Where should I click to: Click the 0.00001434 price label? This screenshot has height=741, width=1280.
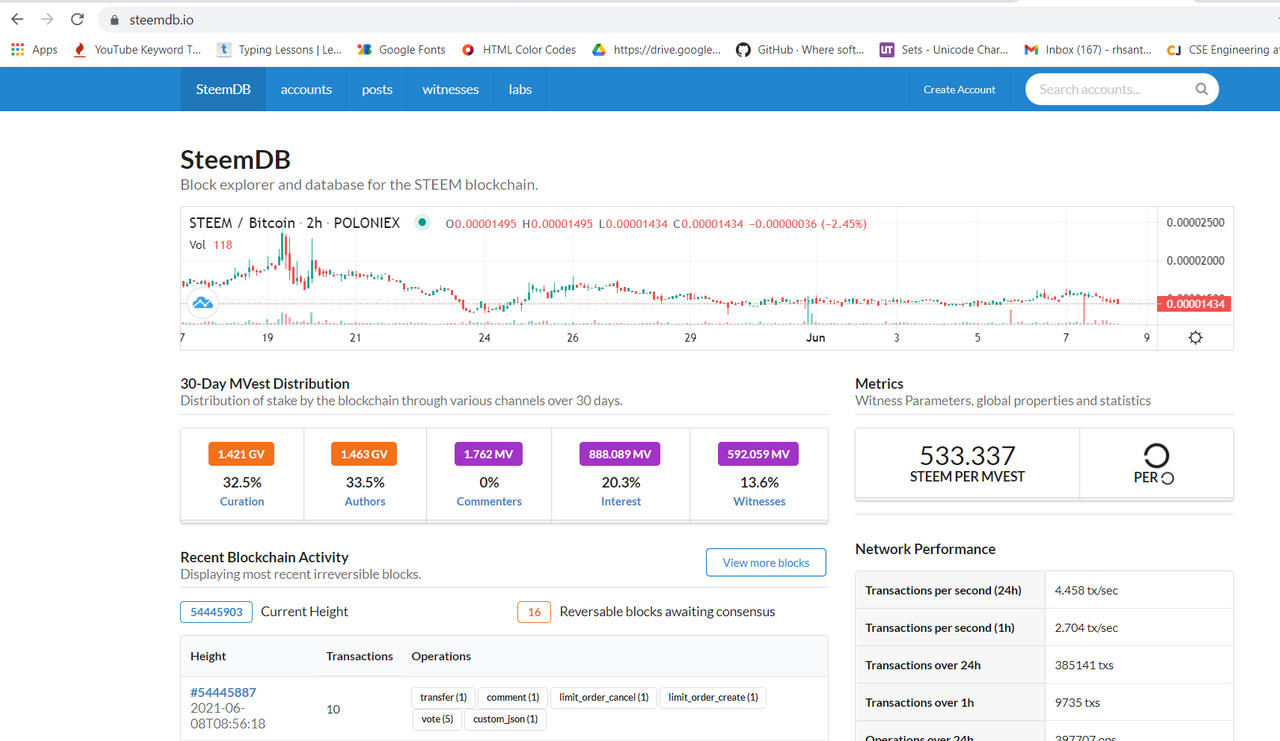[x=1195, y=304]
